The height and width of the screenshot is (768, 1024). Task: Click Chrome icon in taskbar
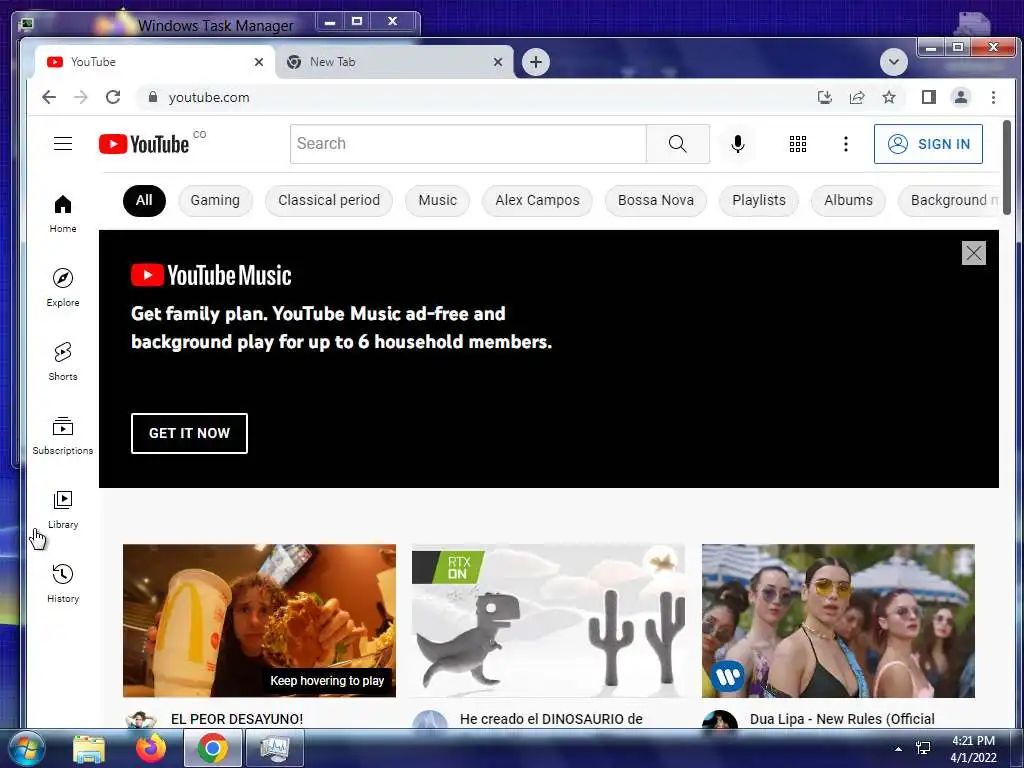[x=213, y=748]
